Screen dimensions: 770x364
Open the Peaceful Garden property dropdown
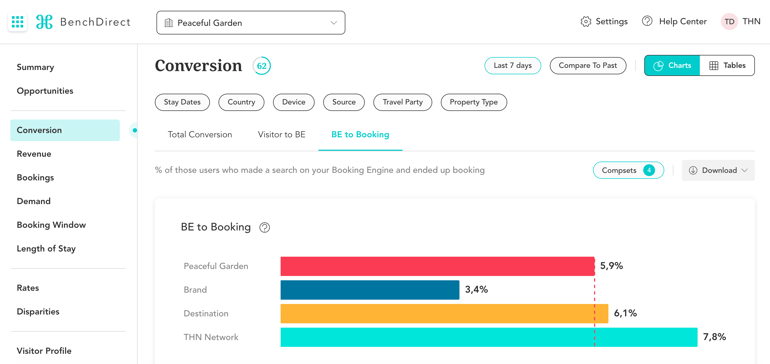(x=250, y=23)
